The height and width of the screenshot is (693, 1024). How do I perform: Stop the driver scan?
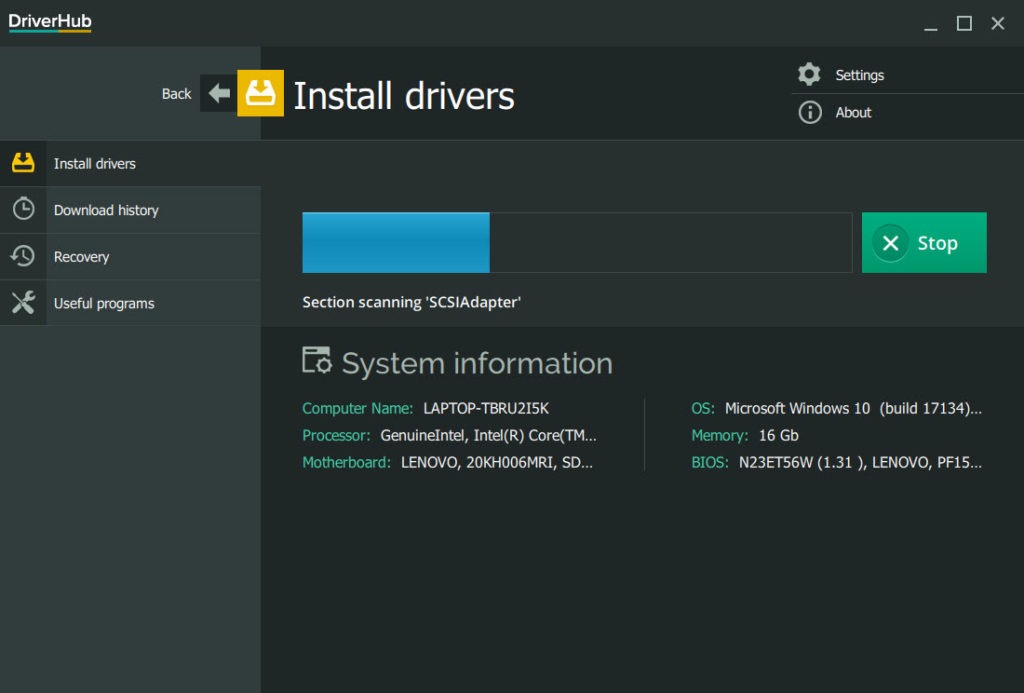point(924,242)
